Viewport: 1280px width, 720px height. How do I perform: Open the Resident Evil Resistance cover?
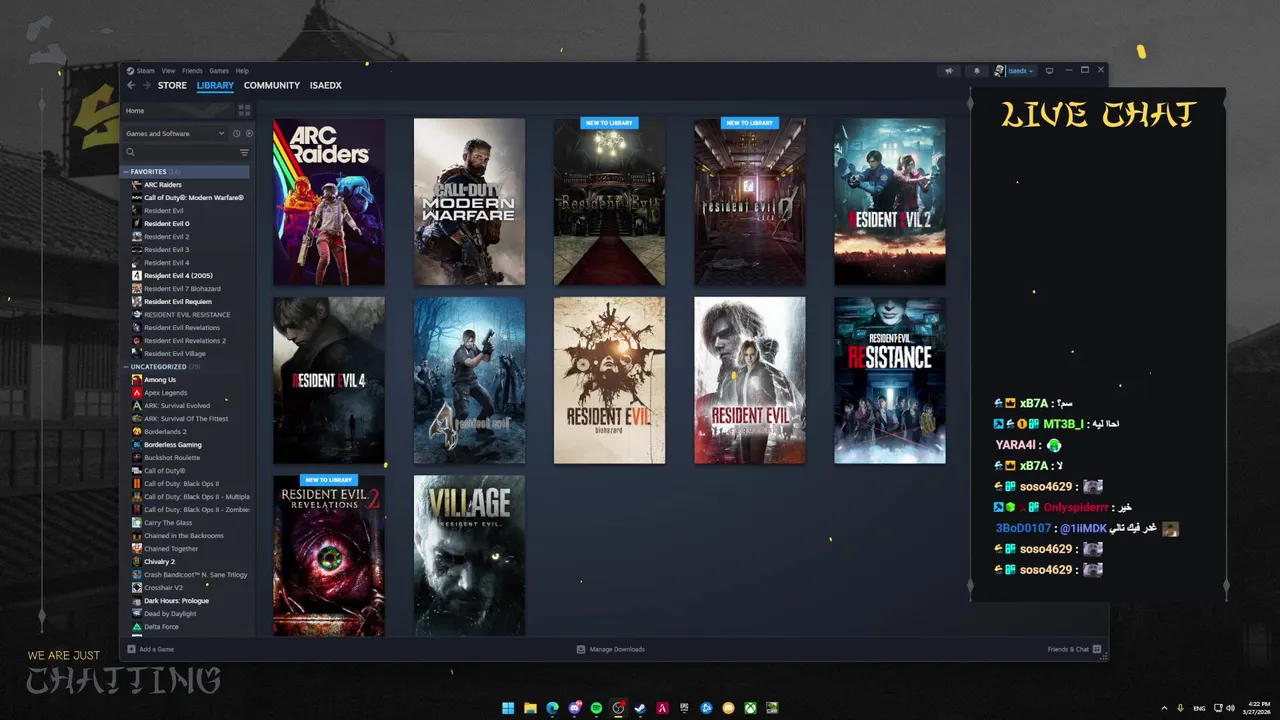[890, 380]
